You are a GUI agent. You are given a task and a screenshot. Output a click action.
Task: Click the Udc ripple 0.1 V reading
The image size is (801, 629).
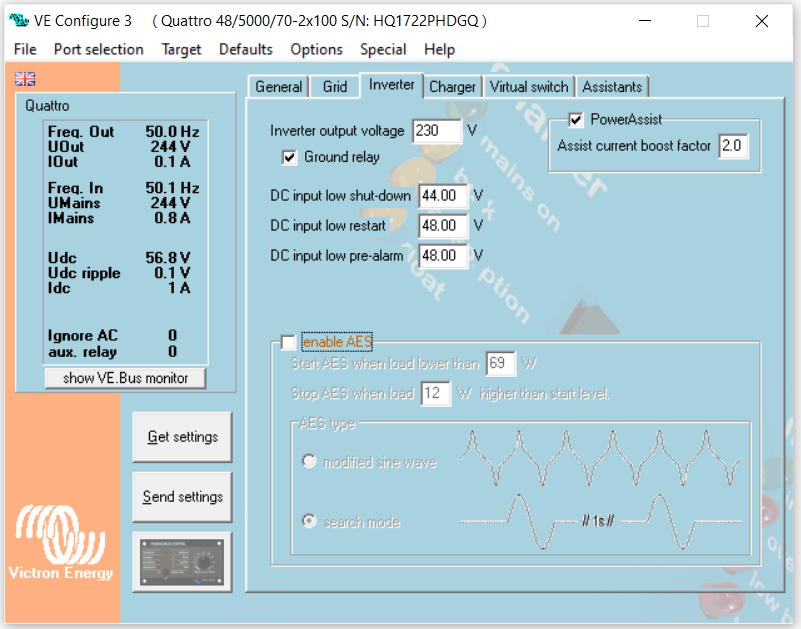coord(172,273)
